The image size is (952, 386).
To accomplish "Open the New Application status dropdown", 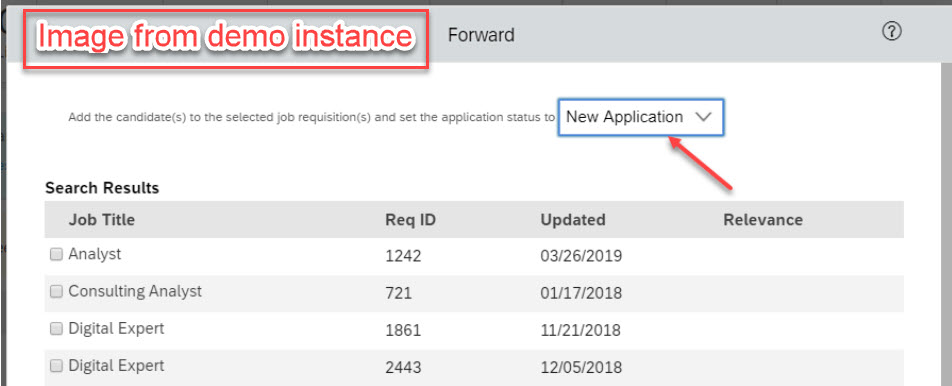I will click(x=641, y=117).
